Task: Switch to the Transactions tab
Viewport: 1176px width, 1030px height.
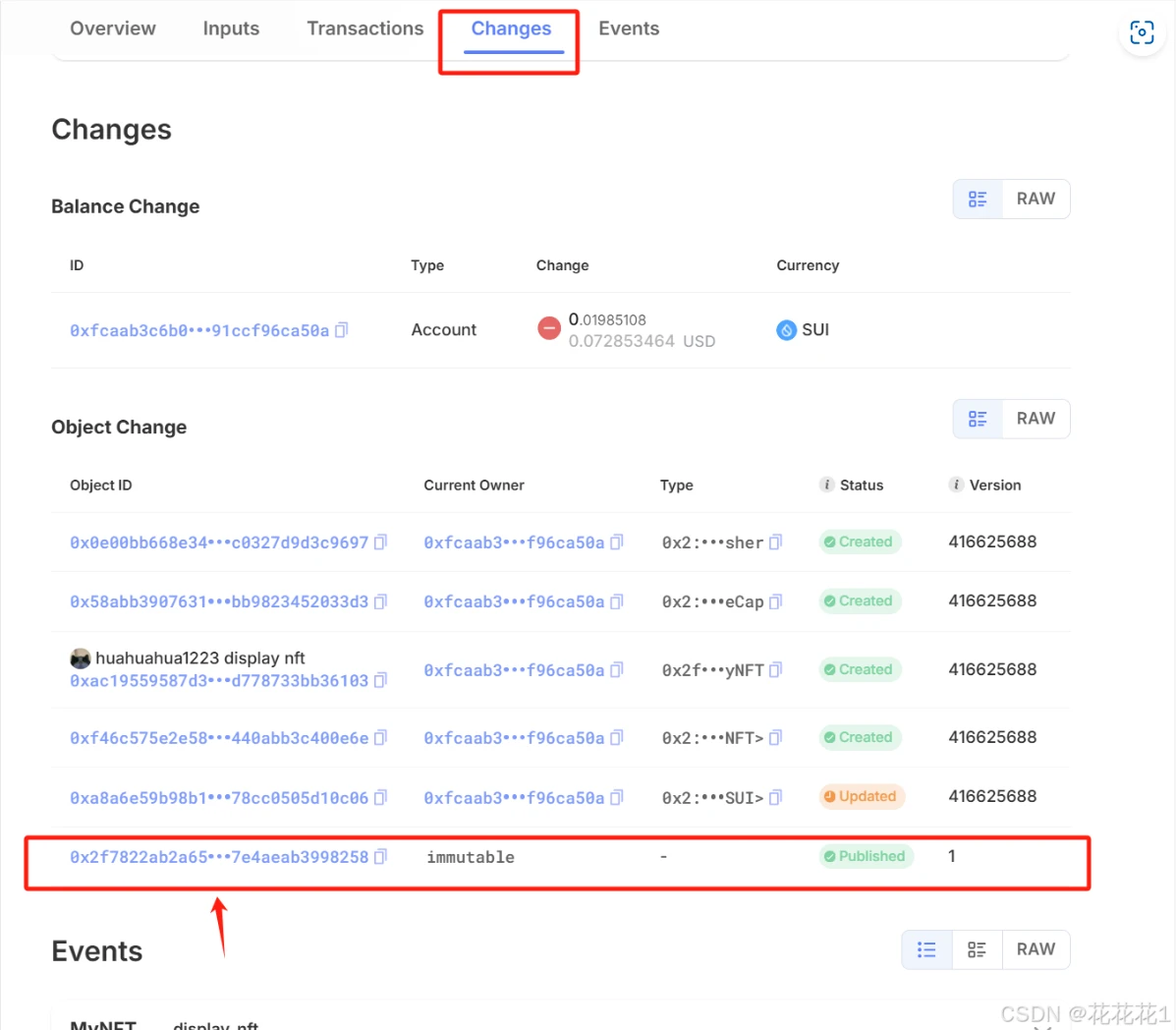Action: click(x=364, y=29)
